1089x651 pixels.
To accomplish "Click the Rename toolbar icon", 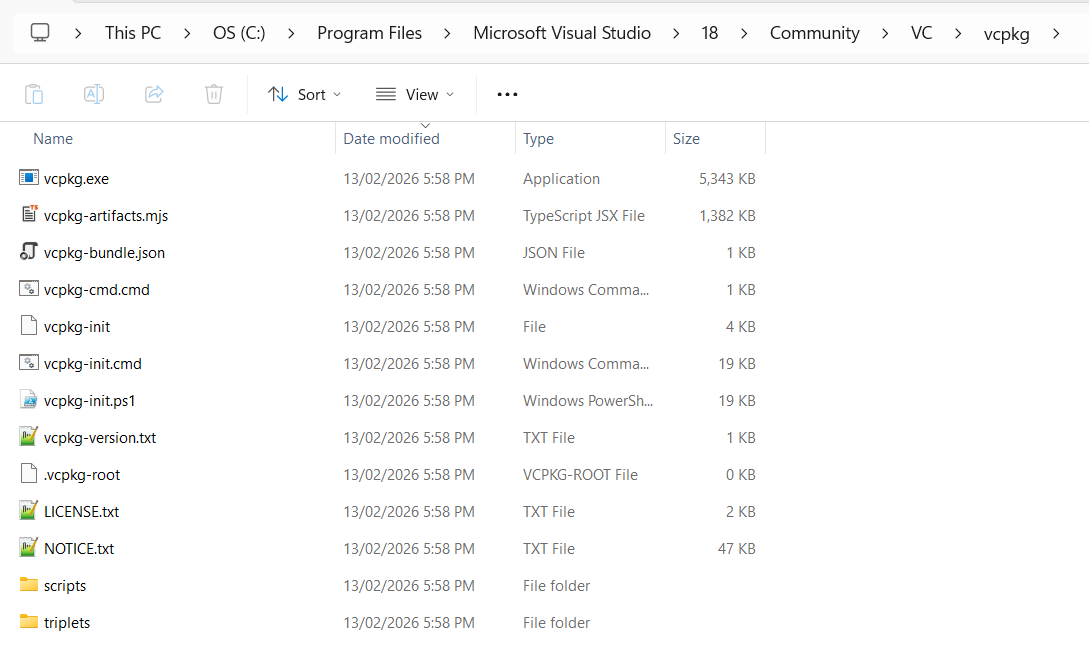I will click(x=94, y=94).
